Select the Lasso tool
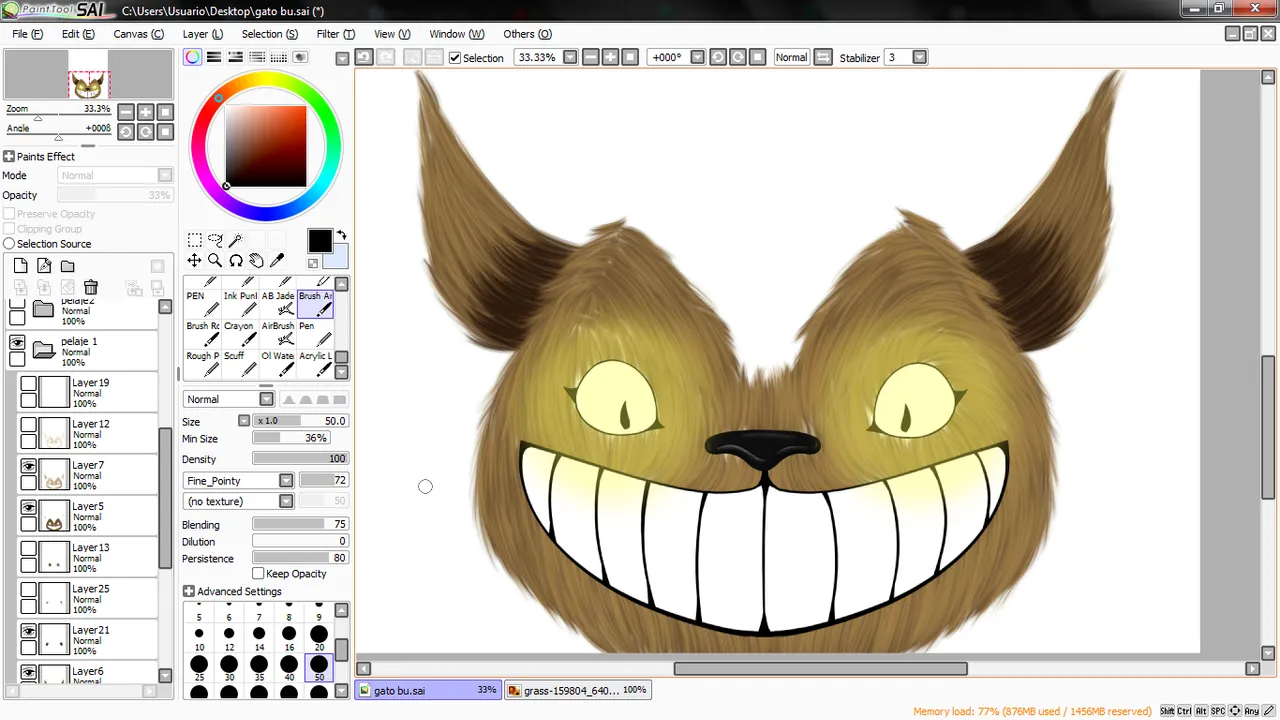The width and height of the screenshot is (1280, 720). (x=215, y=240)
